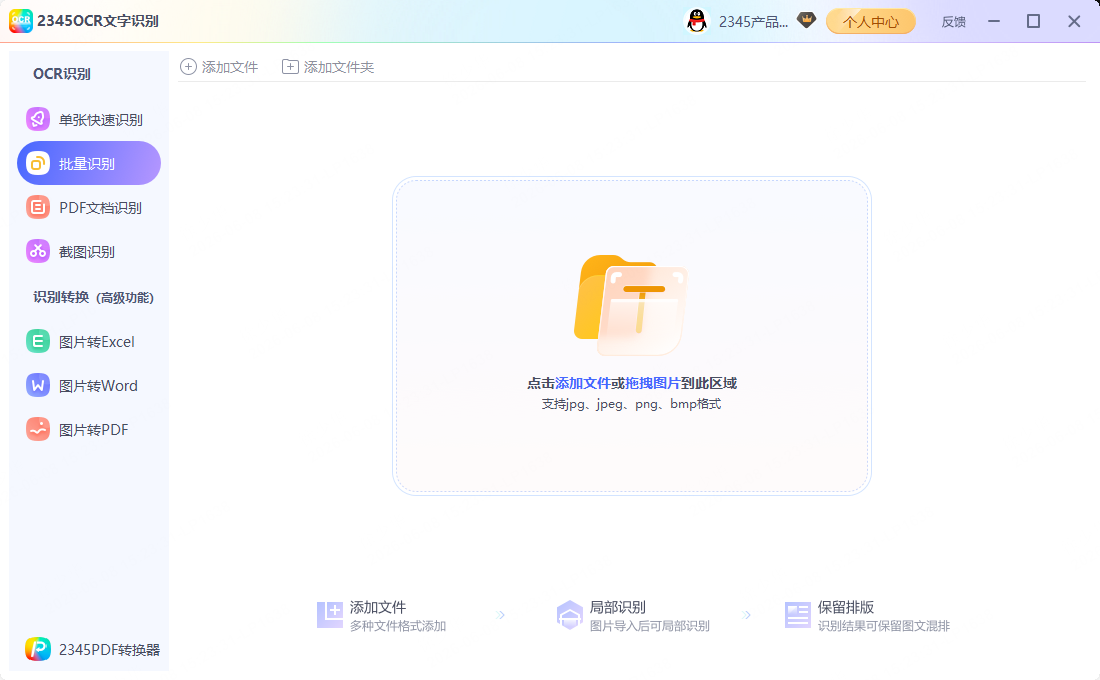Click 添加文件夹 in the top toolbar
The image size is (1100, 680).
[328, 67]
